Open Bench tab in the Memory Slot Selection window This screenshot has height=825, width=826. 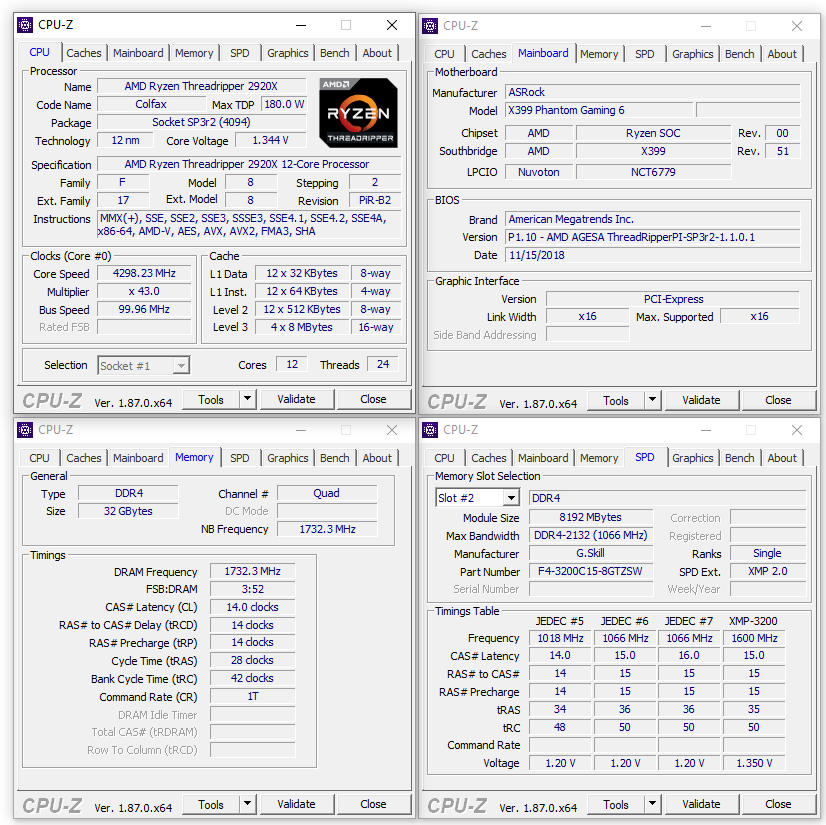[740, 458]
